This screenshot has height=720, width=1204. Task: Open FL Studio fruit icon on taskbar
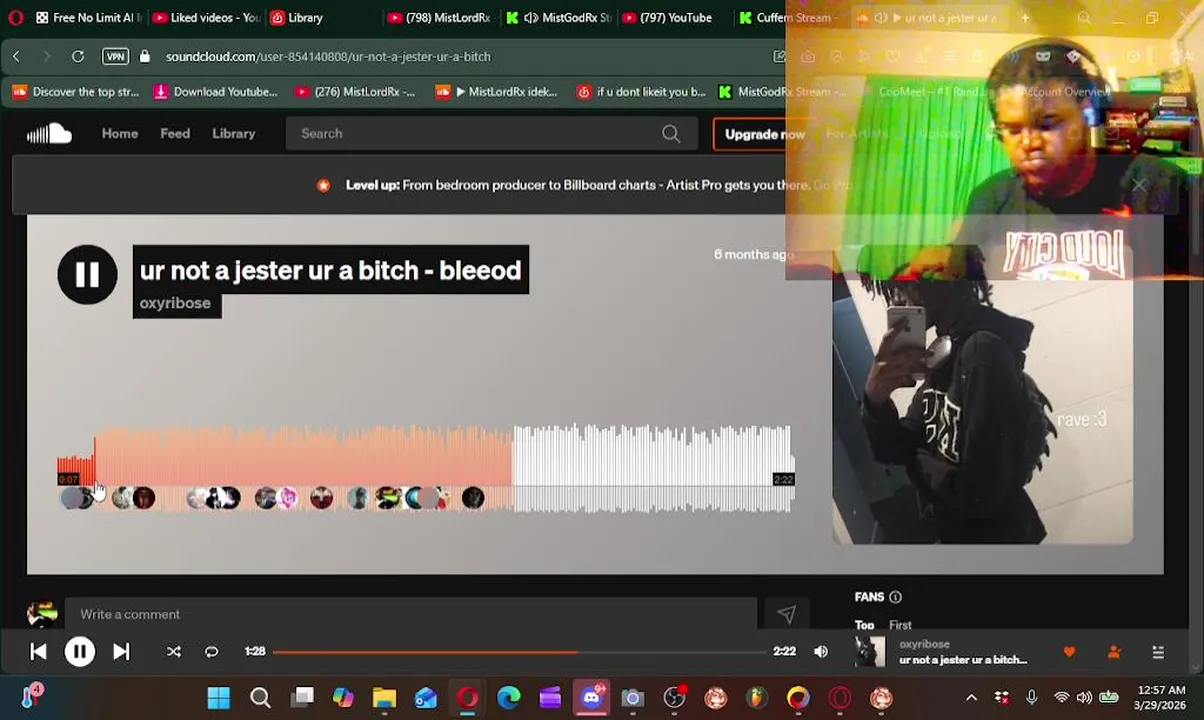pos(757,697)
